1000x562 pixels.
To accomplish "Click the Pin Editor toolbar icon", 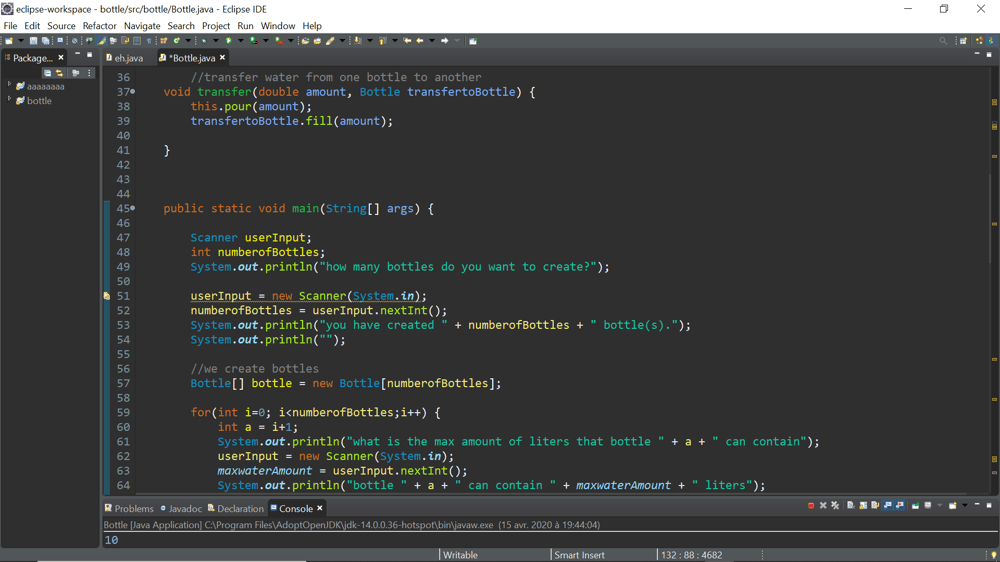I will pos(473,41).
